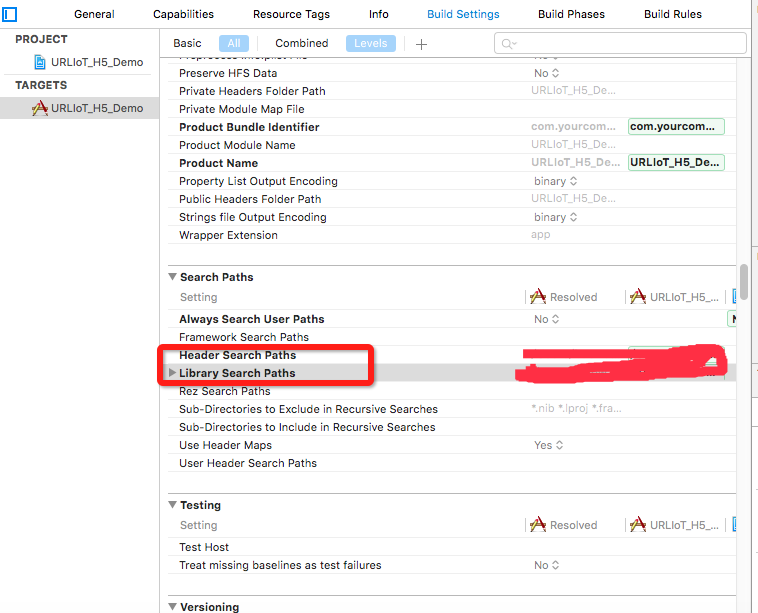Click the vertical scrollbar thumb
This screenshot has width=758, height=613.
[744, 282]
